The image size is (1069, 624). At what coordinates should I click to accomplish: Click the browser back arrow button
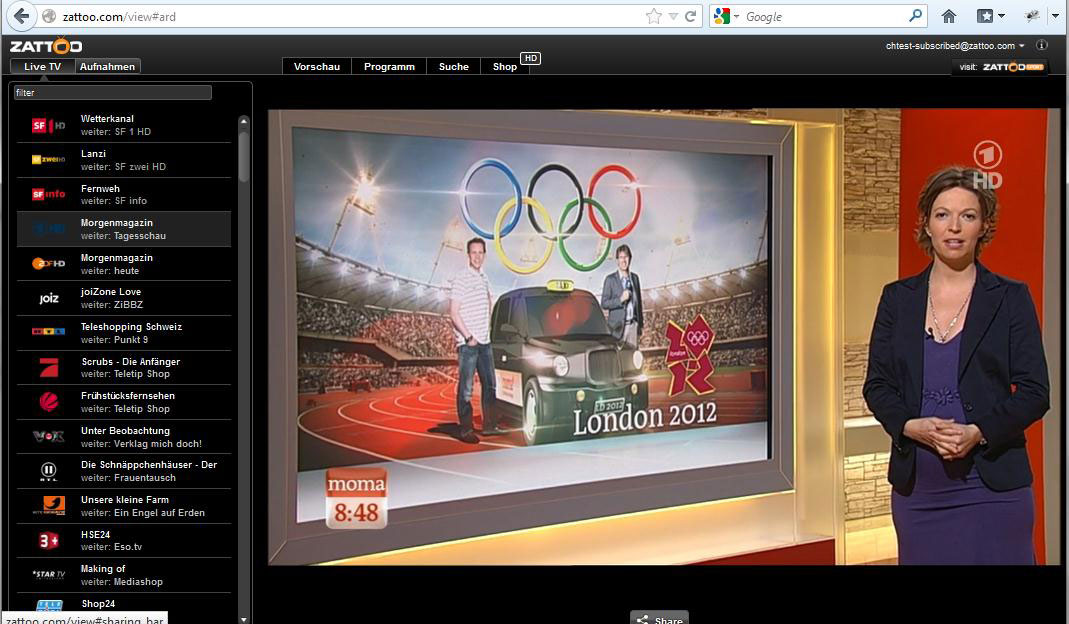pos(21,16)
